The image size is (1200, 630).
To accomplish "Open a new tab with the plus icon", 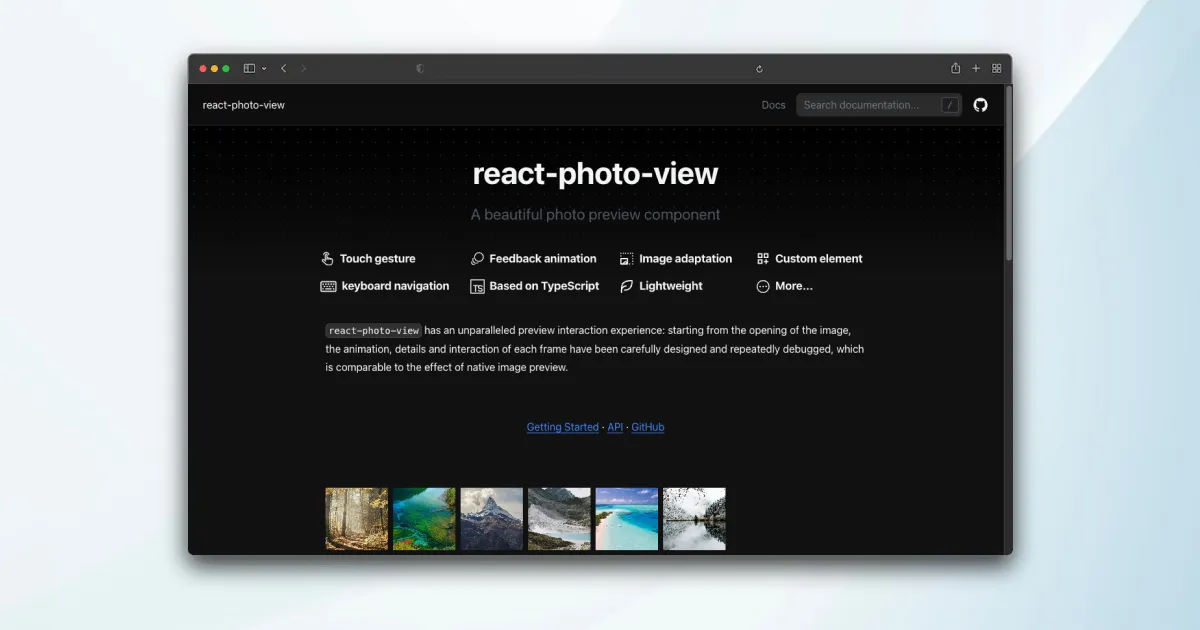I will 976,68.
